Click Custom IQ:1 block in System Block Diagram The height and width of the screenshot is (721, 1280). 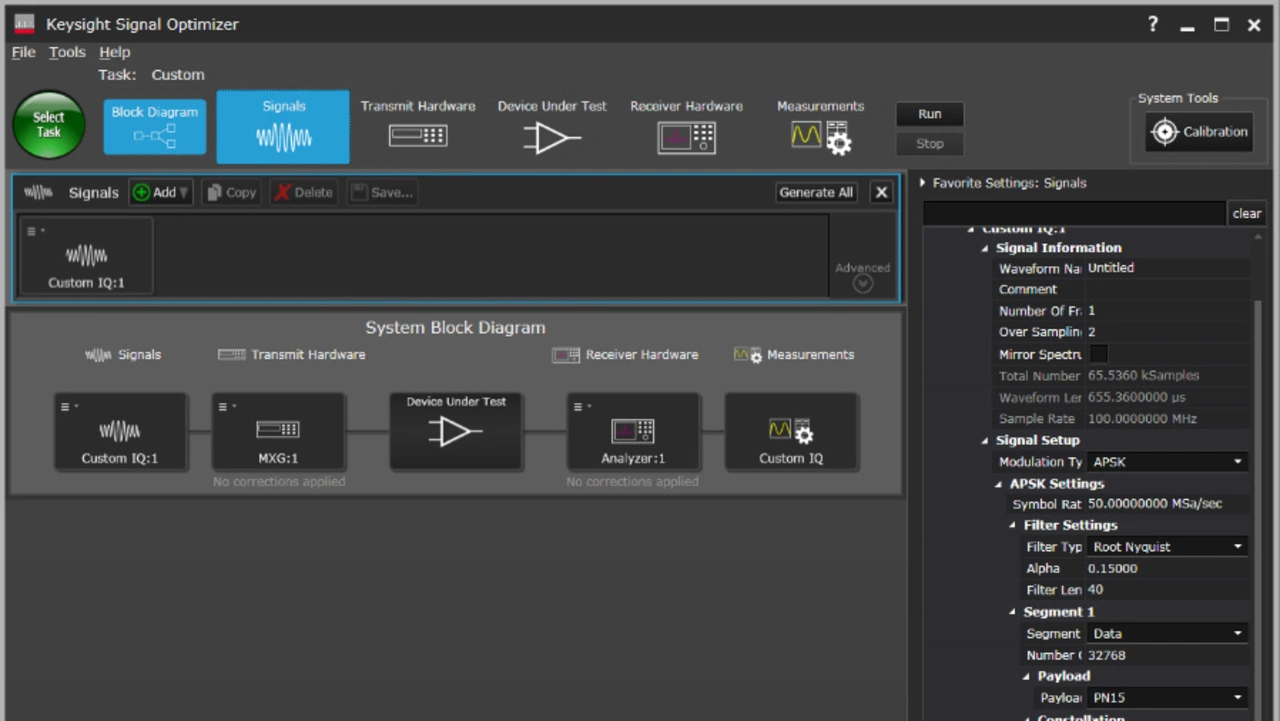(120, 432)
